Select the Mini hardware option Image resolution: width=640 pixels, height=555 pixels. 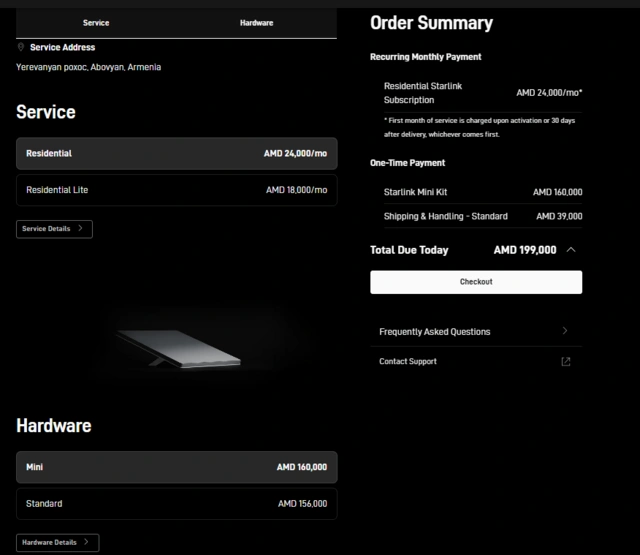[x=177, y=467]
